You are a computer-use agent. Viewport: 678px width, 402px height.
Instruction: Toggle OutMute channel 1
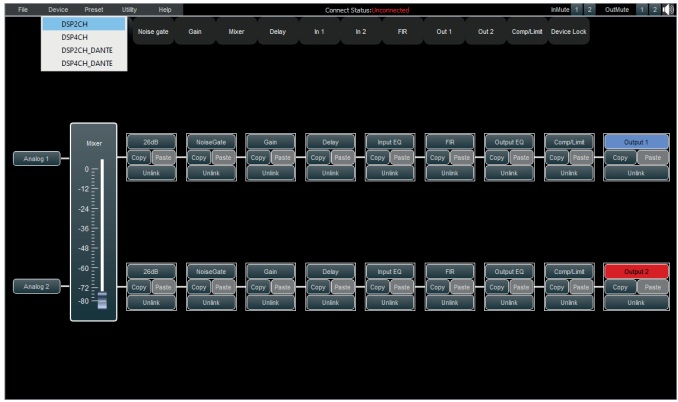pos(643,9)
